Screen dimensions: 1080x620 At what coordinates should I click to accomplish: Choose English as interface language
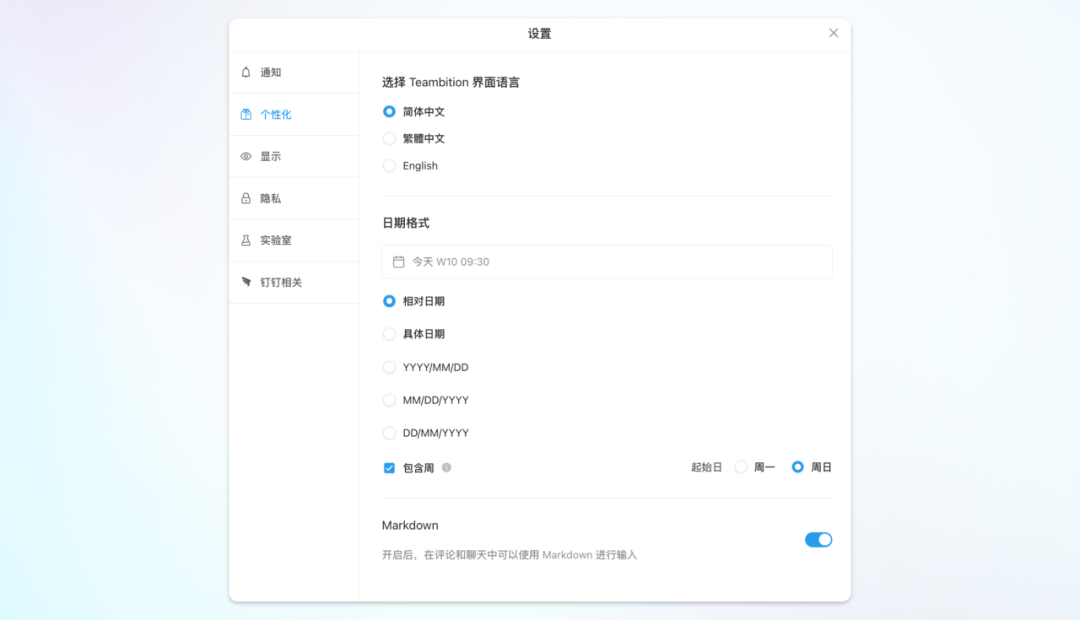(x=389, y=166)
